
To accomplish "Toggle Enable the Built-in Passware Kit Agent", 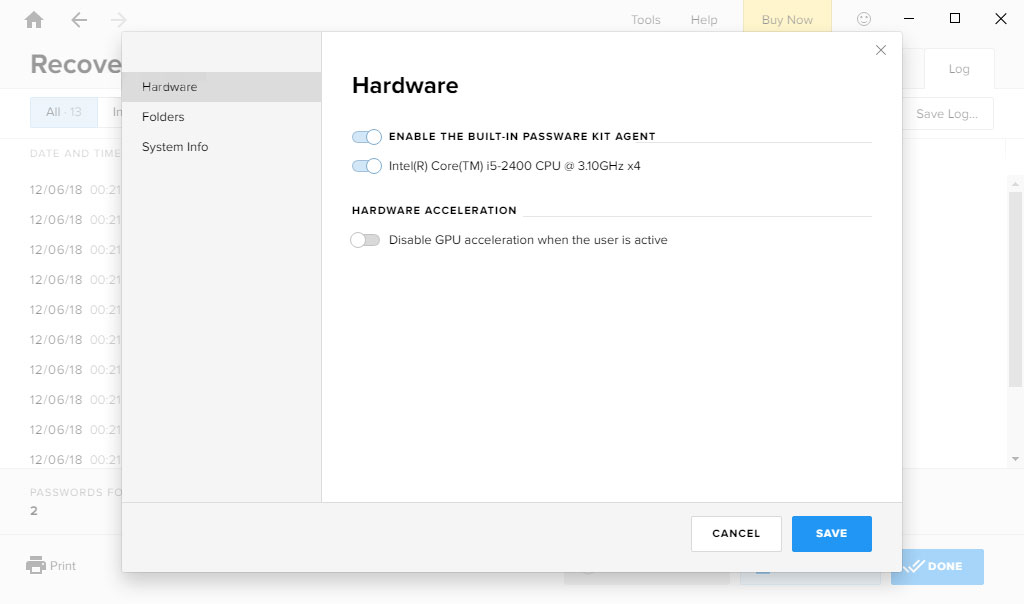I will coord(367,136).
